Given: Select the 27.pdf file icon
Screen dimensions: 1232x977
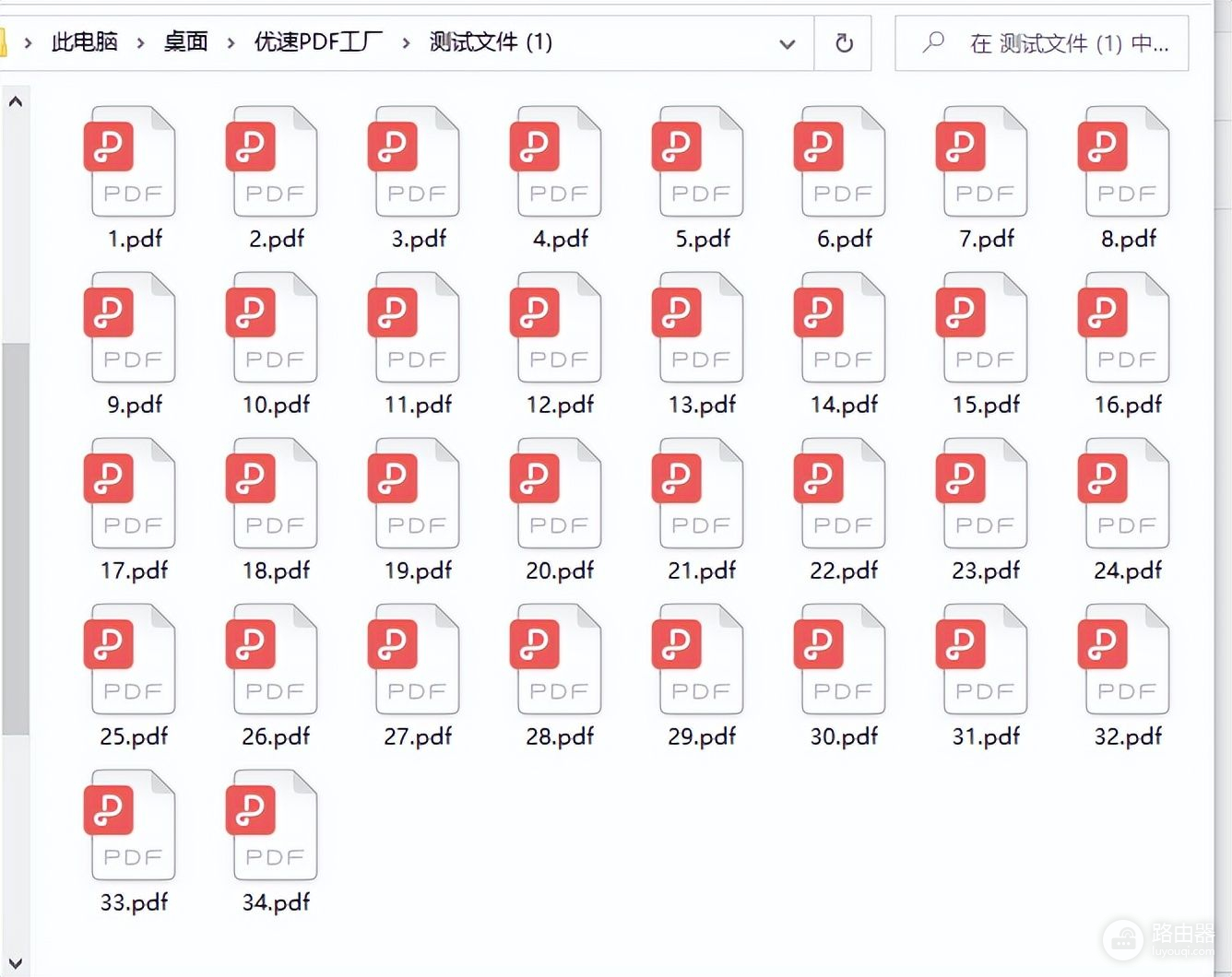Looking at the screenshot, I should (415, 659).
